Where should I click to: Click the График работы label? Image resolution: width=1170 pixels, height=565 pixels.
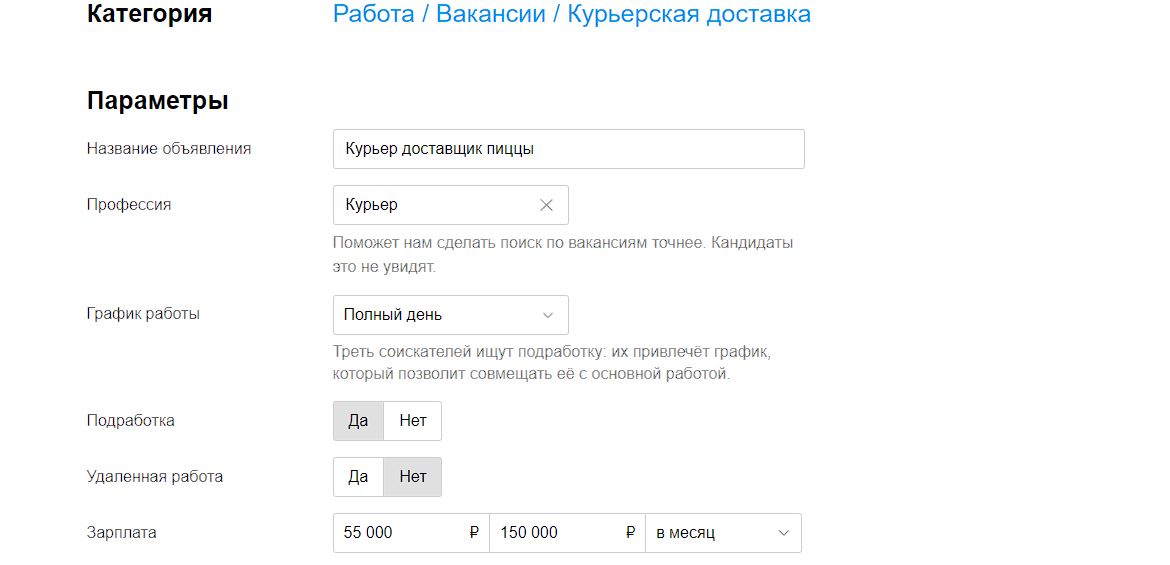[x=143, y=313]
